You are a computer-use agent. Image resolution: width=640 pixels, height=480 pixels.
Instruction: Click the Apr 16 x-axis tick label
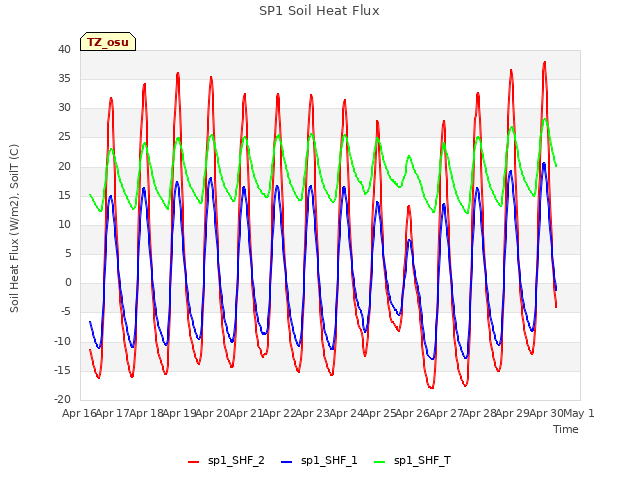click(x=79, y=413)
